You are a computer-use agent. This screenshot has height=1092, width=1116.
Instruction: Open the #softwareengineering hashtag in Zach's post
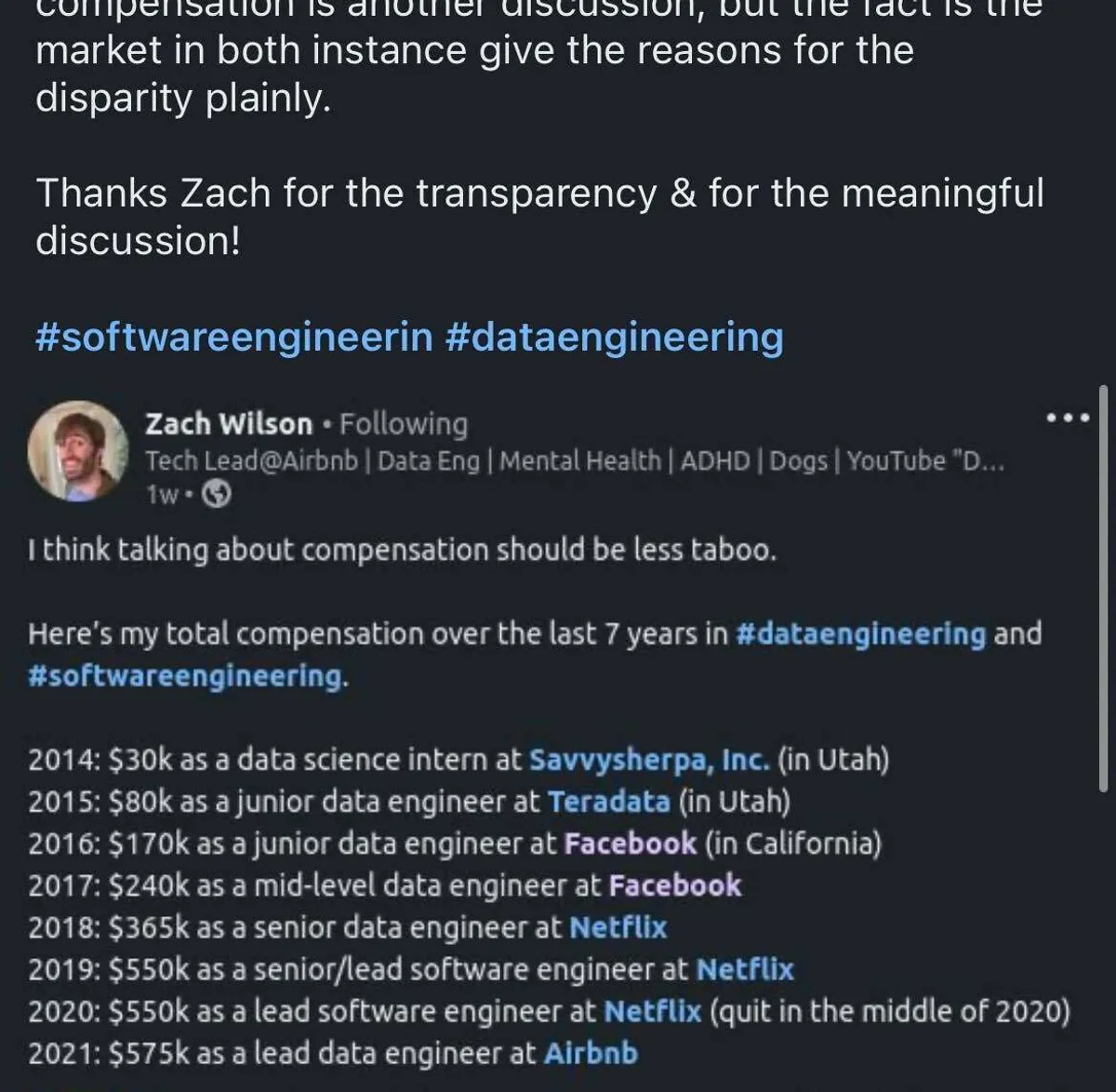tap(185, 675)
